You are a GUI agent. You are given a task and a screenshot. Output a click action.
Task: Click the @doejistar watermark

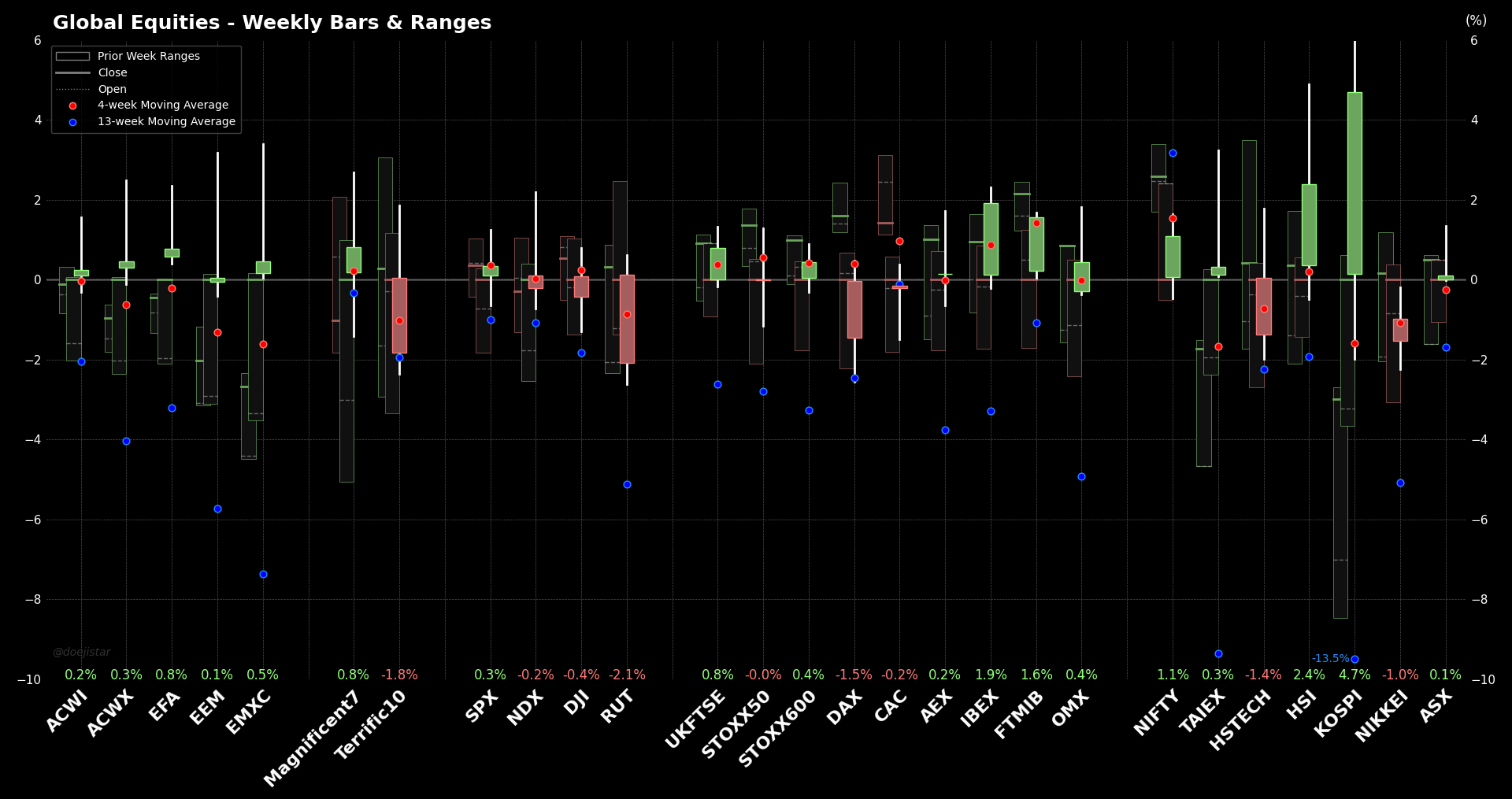point(82,652)
